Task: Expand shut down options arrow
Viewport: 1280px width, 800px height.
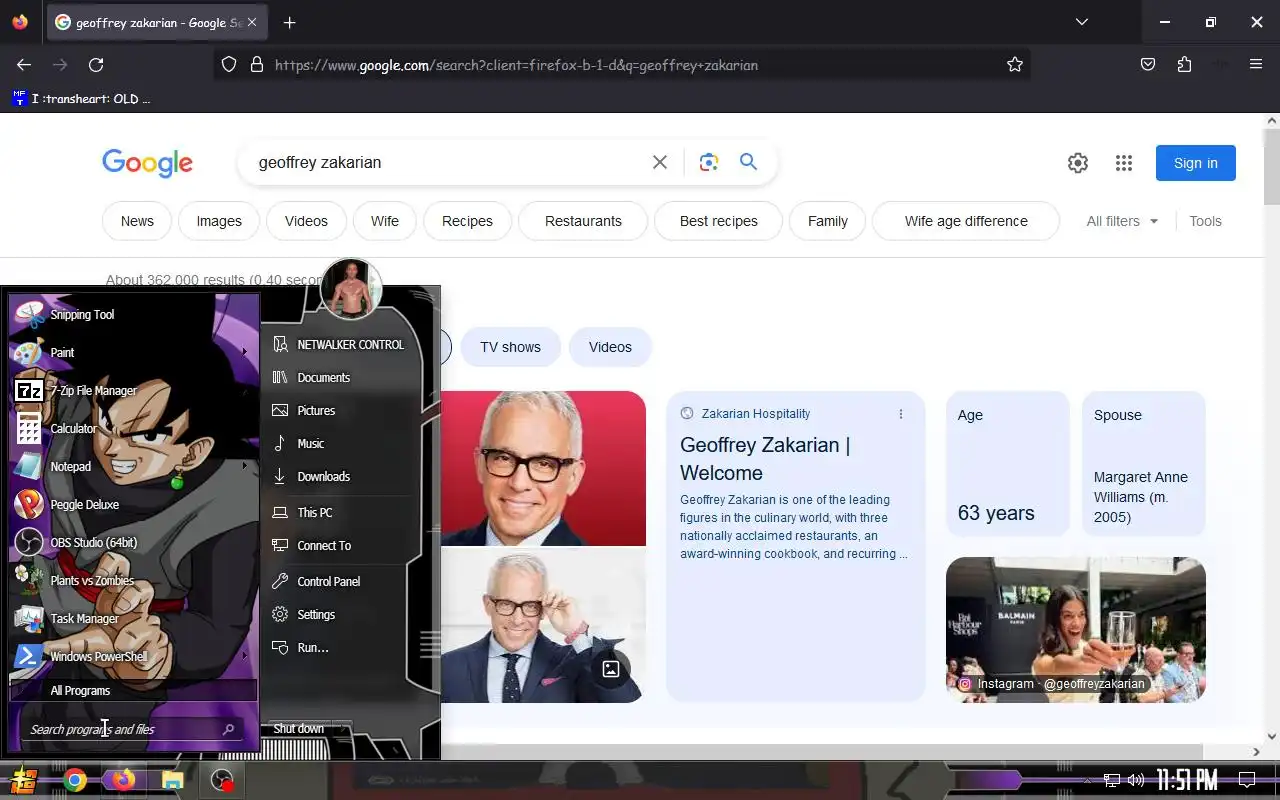Action: [x=342, y=728]
